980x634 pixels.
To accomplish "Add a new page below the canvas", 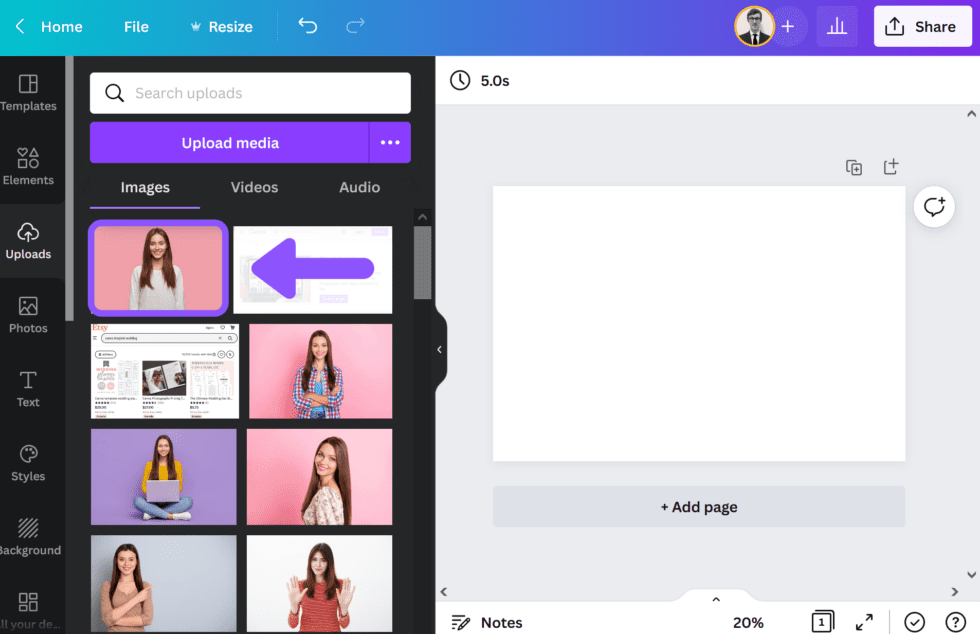I will tap(698, 507).
